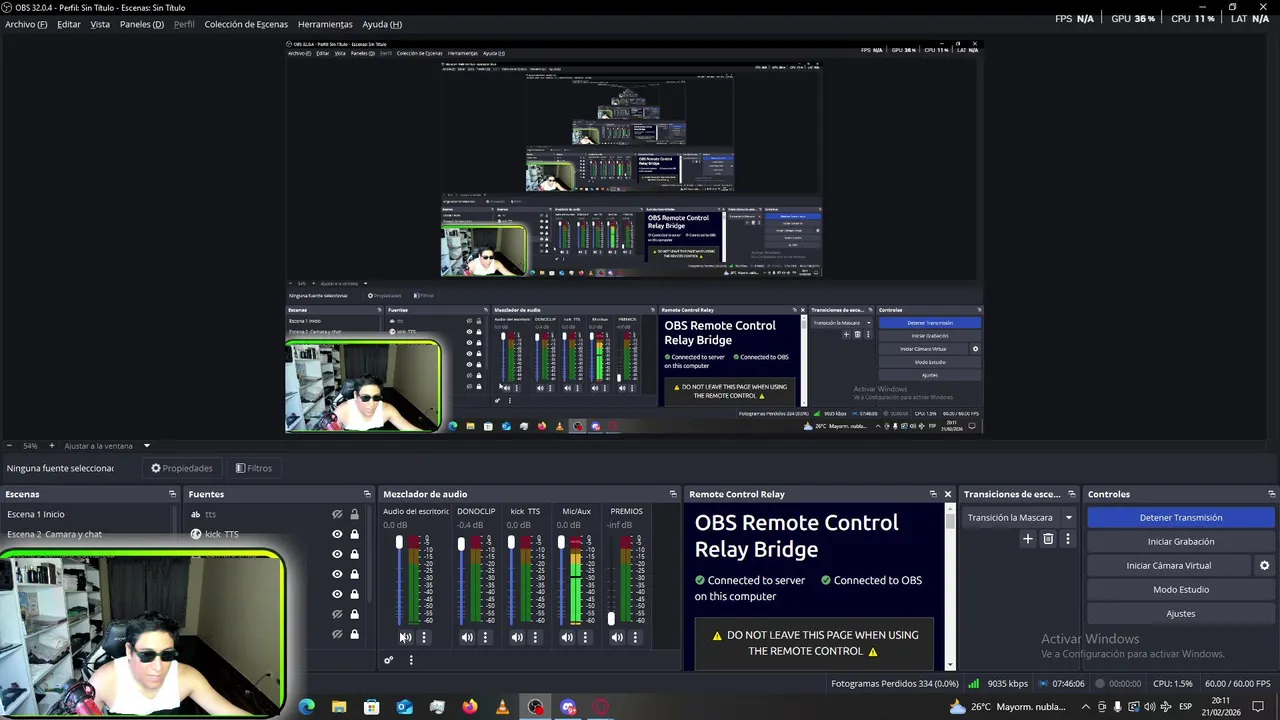Screen dimensions: 1280x720
Task: Click Detener Transmisión button
Action: pyautogui.click(x=1181, y=518)
